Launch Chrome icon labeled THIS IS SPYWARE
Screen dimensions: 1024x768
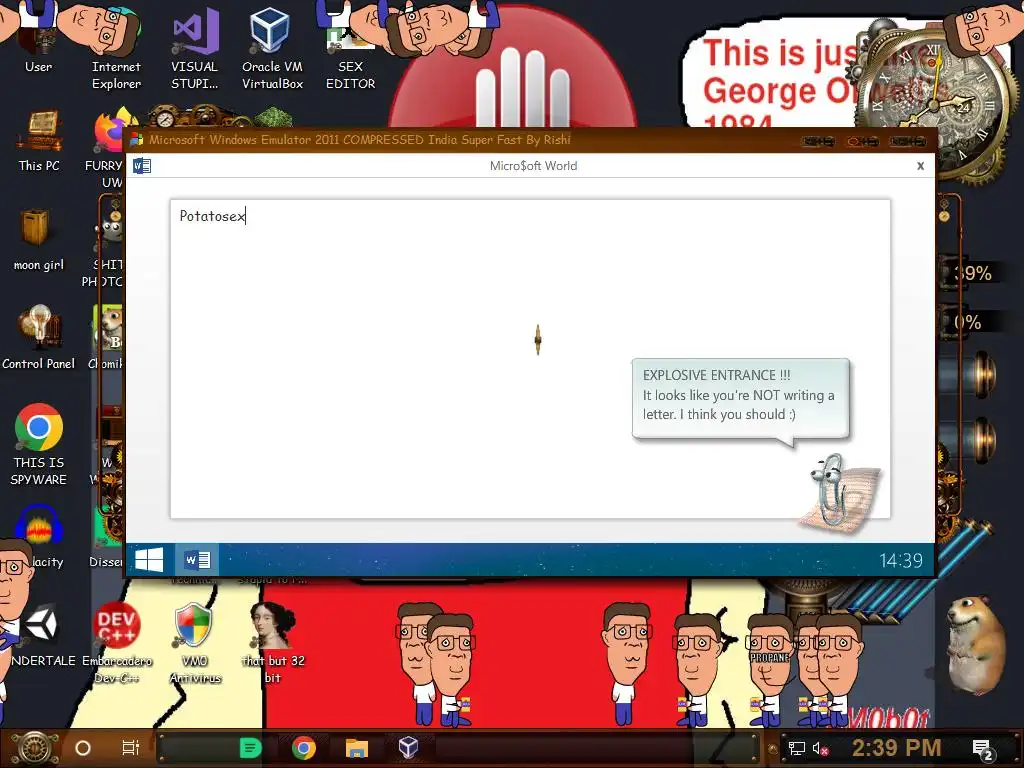pyautogui.click(x=39, y=445)
